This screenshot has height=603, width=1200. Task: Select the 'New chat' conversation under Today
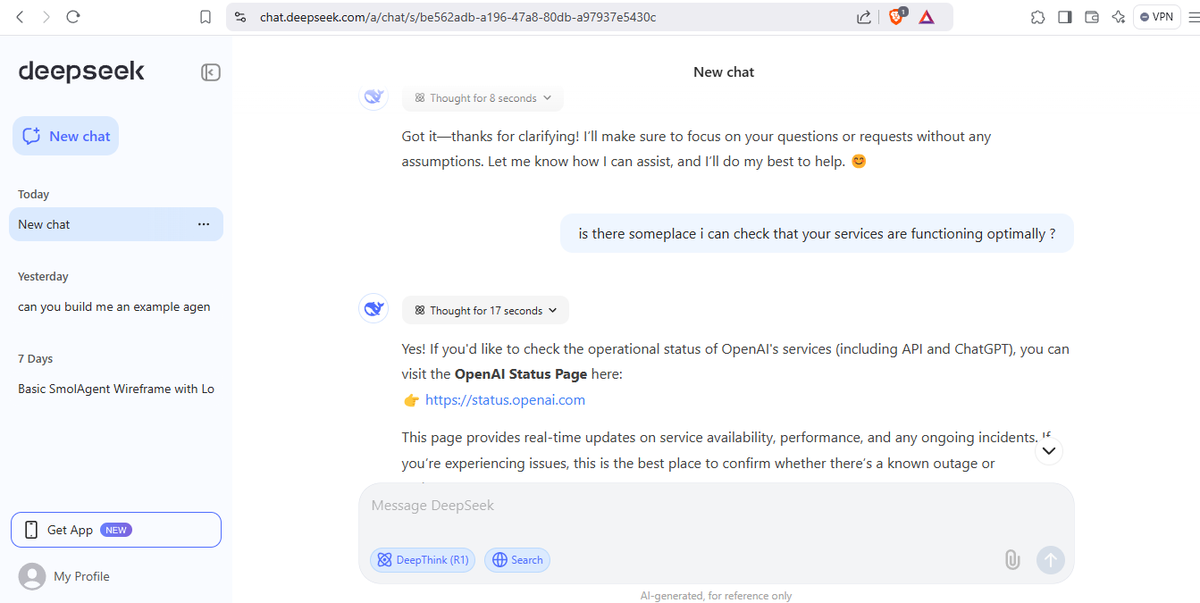tap(116, 224)
